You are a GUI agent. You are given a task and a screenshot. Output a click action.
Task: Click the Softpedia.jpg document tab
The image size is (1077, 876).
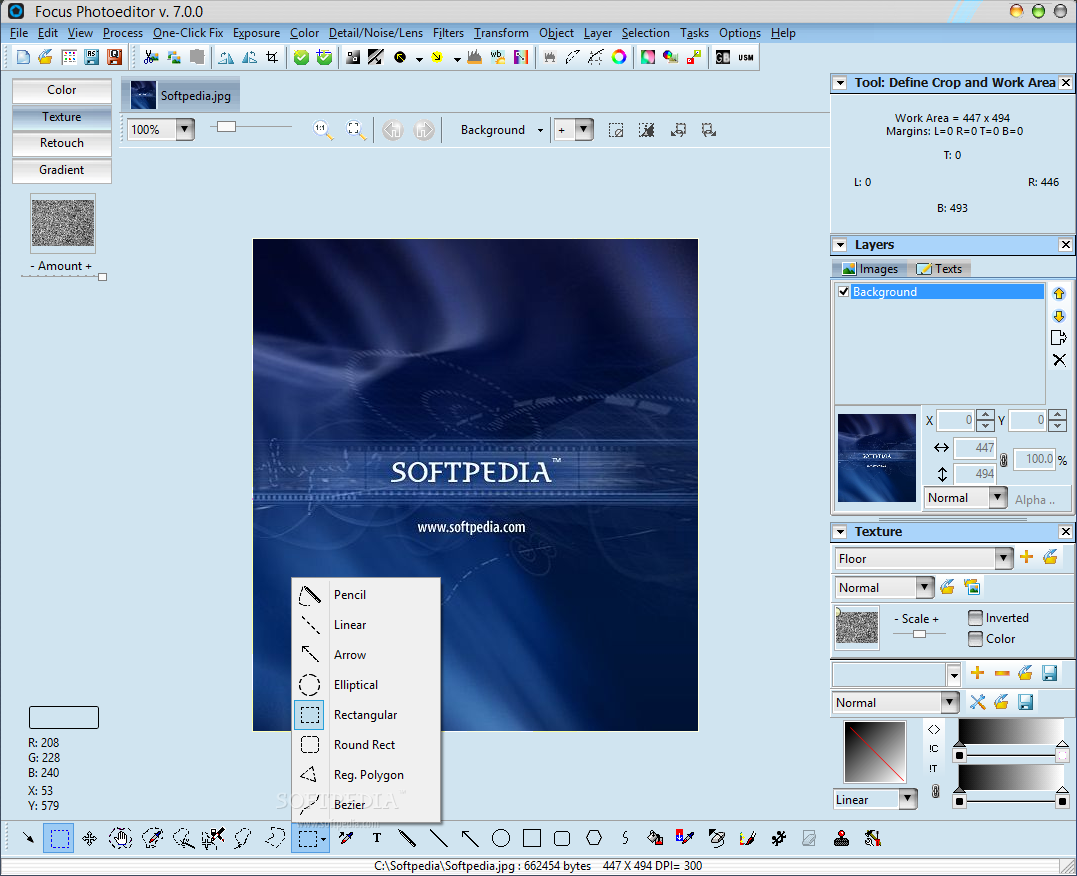point(181,95)
